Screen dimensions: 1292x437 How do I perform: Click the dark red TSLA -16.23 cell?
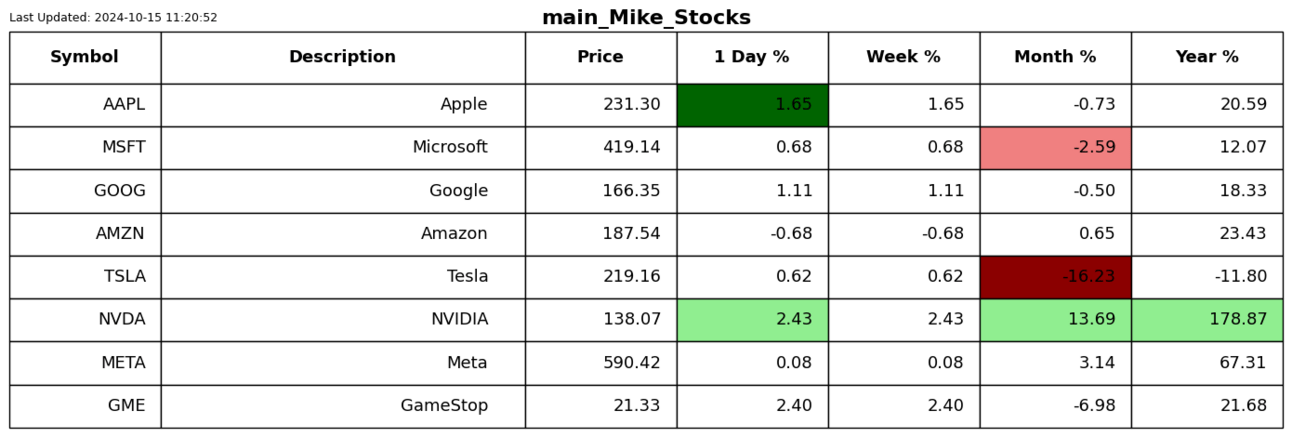pos(1056,277)
